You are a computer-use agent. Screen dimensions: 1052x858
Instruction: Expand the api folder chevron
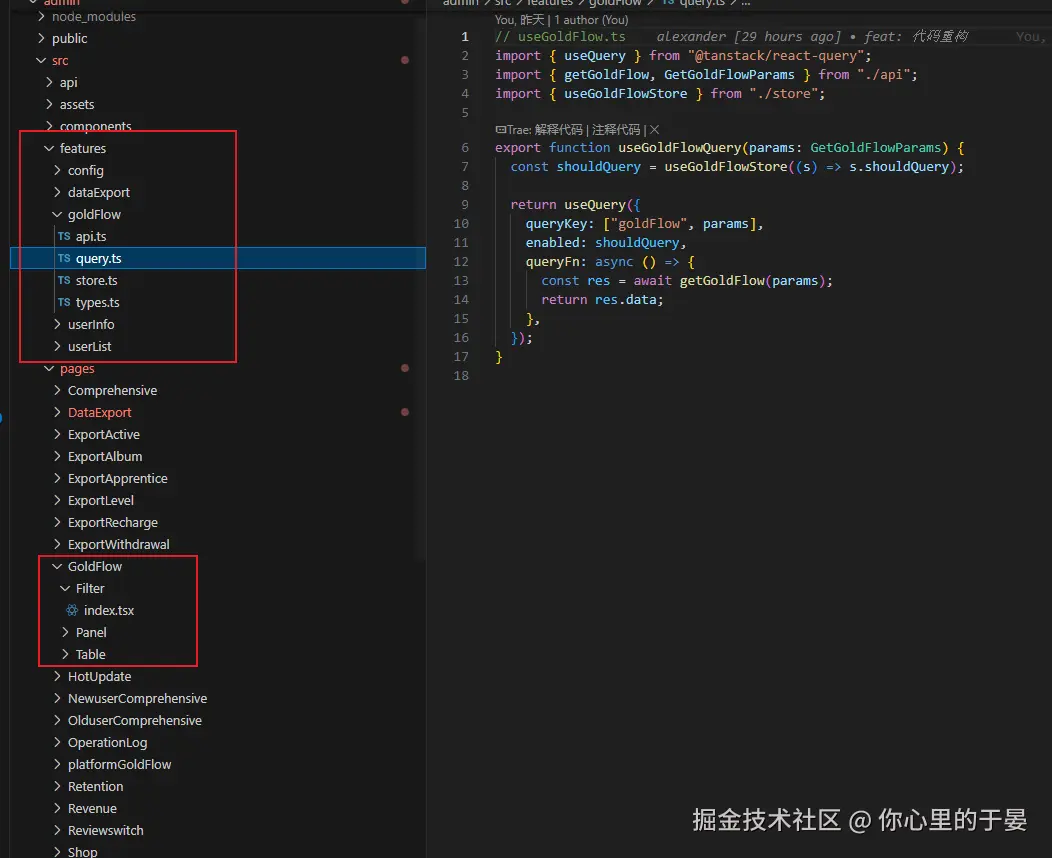click(x=50, y=83)
